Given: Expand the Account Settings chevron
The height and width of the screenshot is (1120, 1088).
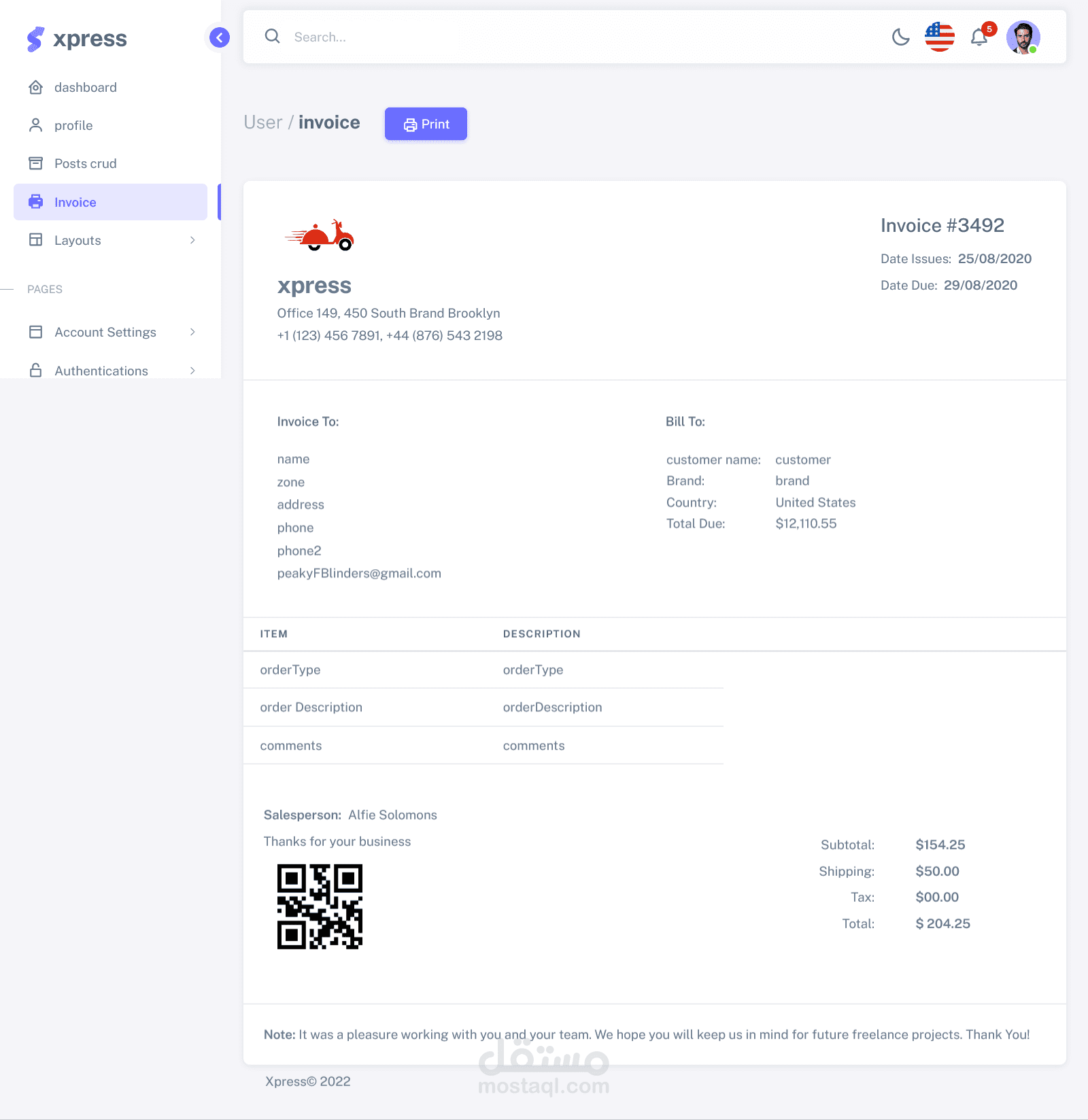Looking at the screenshot, I should coord(192,332).
